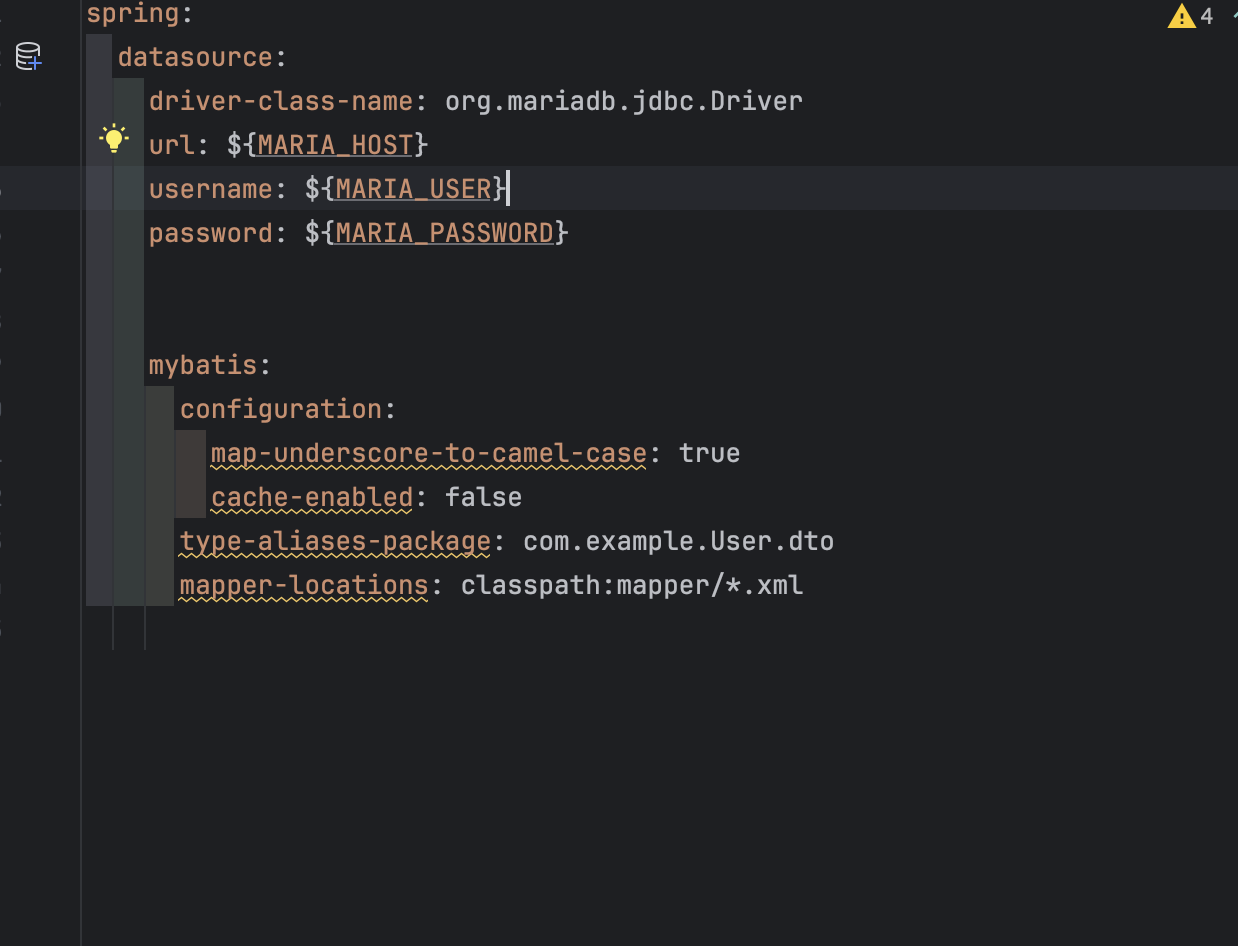Click the warning count "4" in inspections widget
The image size is (1238, 946).
pos(1205,16)
